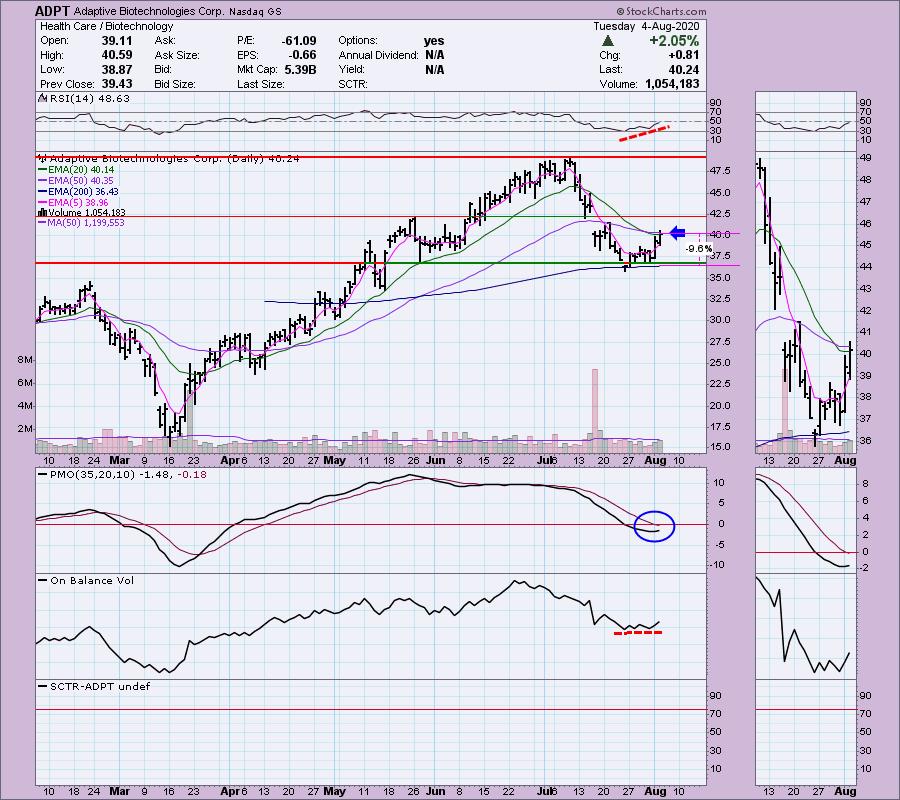Click the May label on price chart axis
900x800 pixels.
[335, 460]
